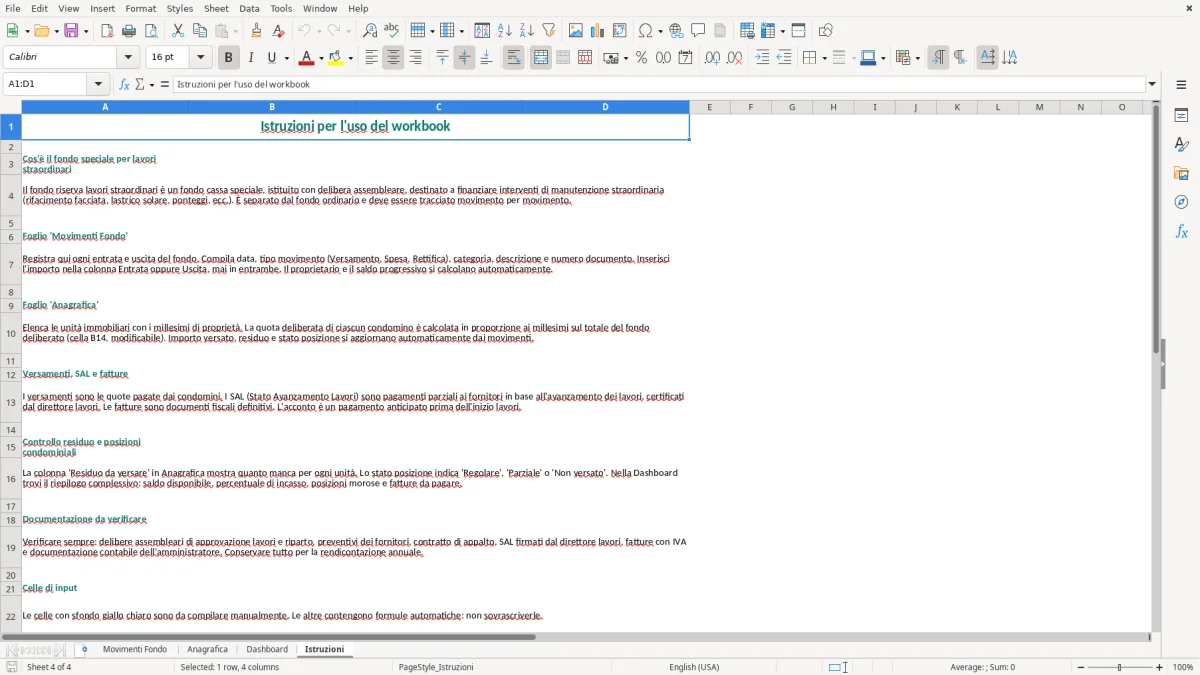This screenshot has height=675, width=1200.
Task: Click the formula input line
Action: point(659,84)
